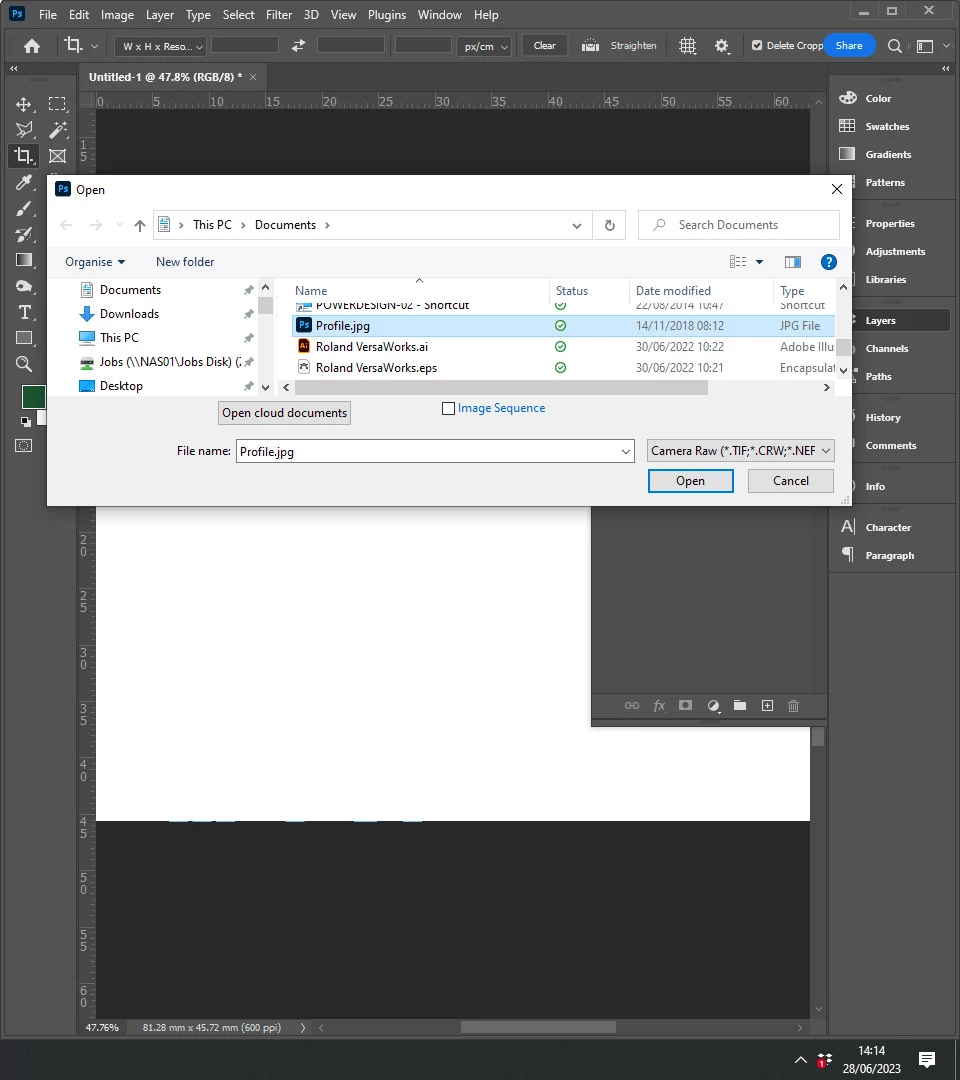Switch to Untitled-1 document tab
The image size is (960, 1080).
click(x=165, y=77)
